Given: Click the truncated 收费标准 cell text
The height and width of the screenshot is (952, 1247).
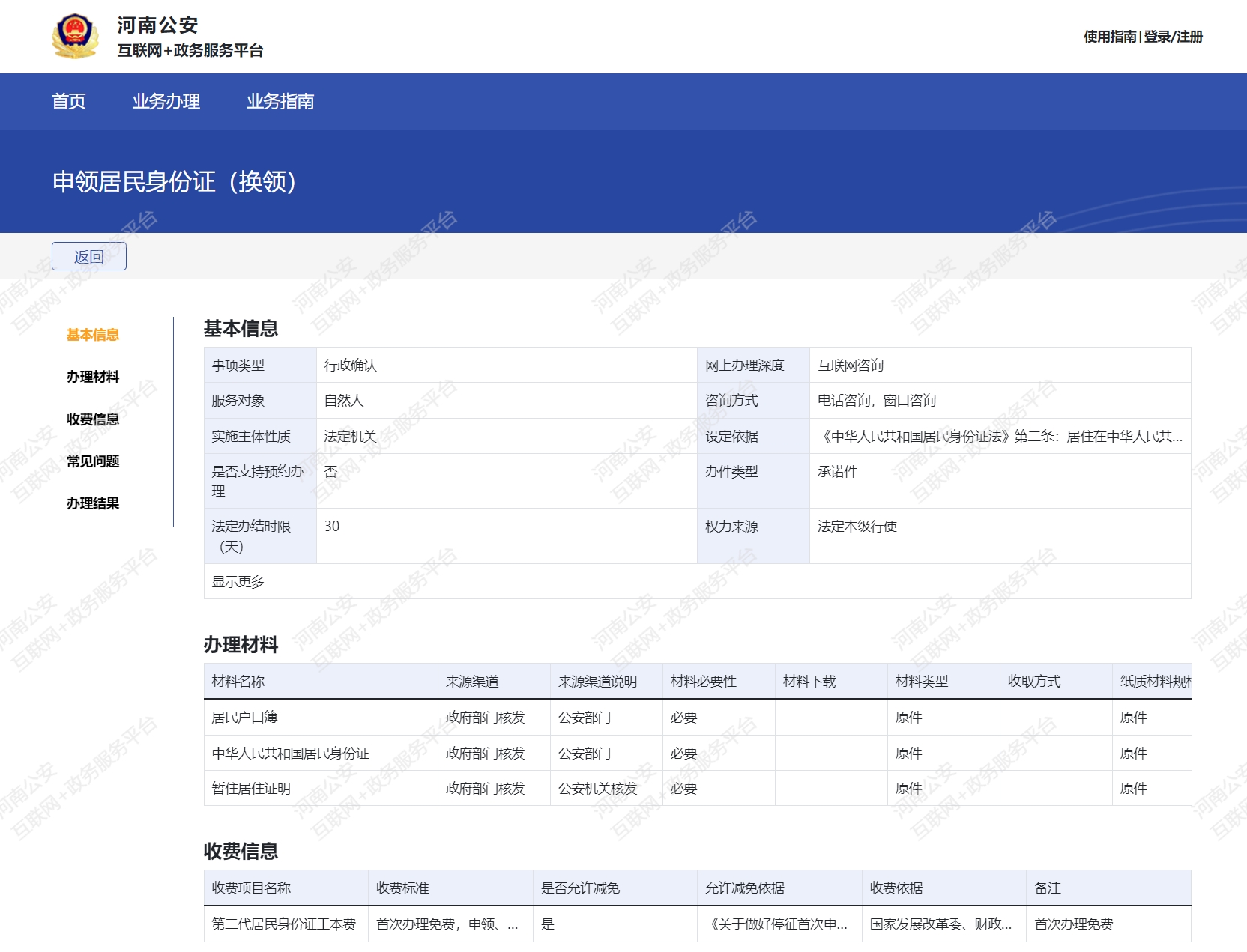Looking at the screenshot, I should coord(447,924).
